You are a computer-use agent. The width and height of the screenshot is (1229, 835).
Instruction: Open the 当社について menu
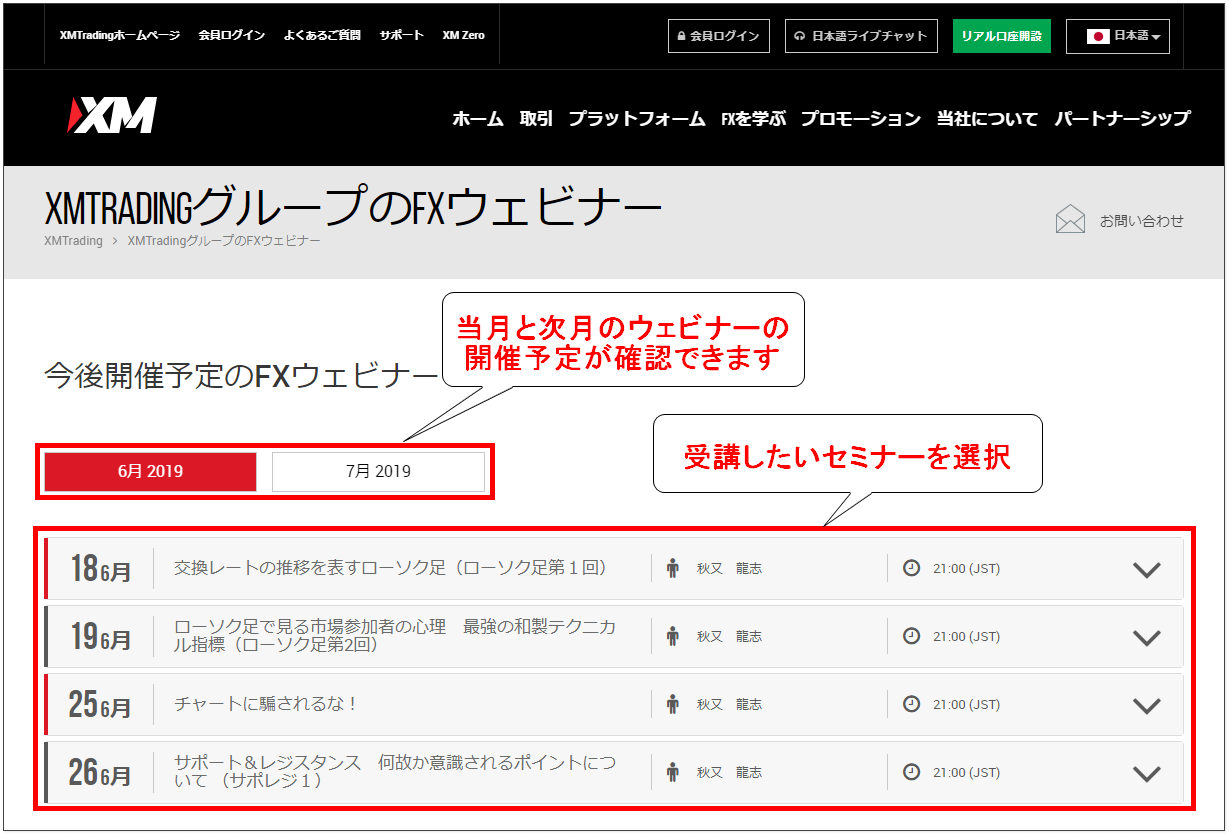[987, 118]
